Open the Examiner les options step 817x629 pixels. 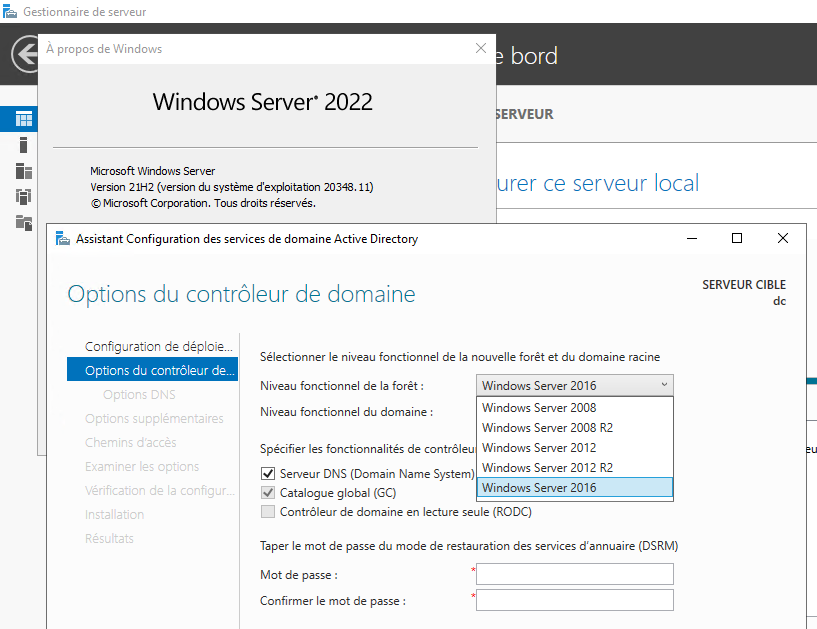tap(142, 466)
